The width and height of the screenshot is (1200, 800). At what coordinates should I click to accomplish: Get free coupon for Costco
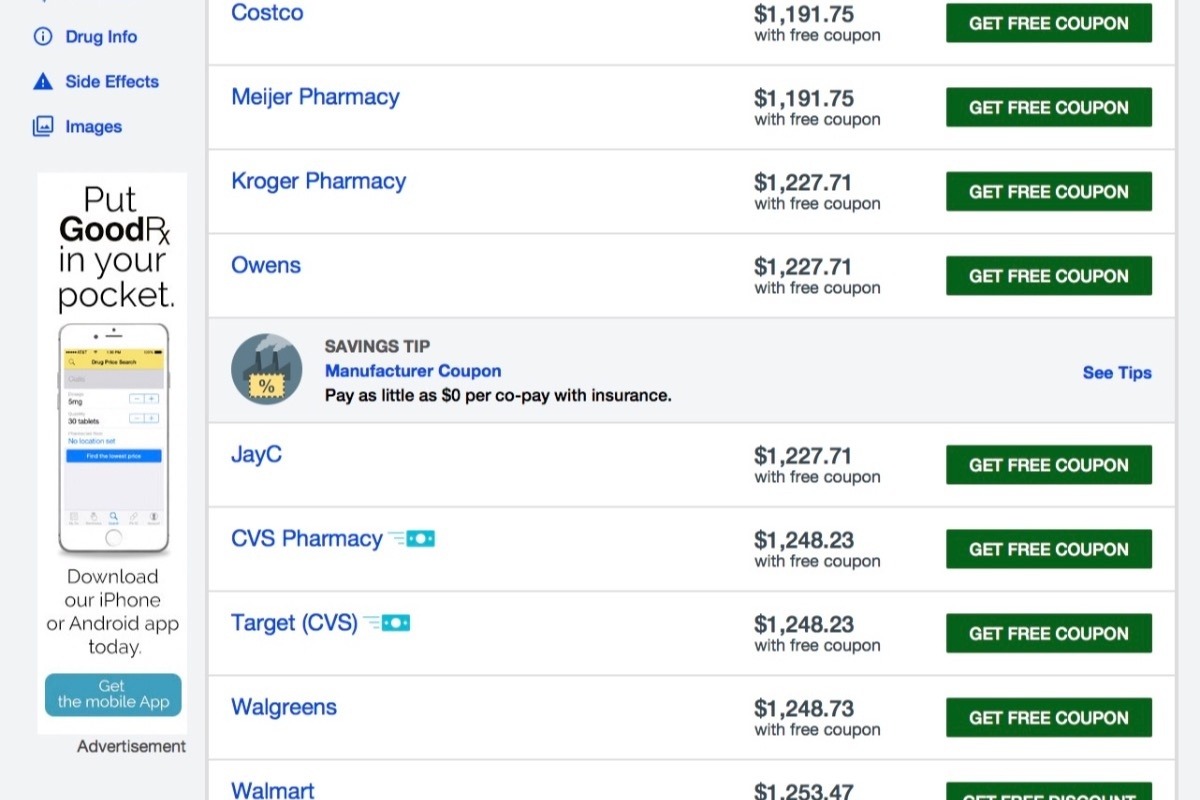pos(1049,23)
